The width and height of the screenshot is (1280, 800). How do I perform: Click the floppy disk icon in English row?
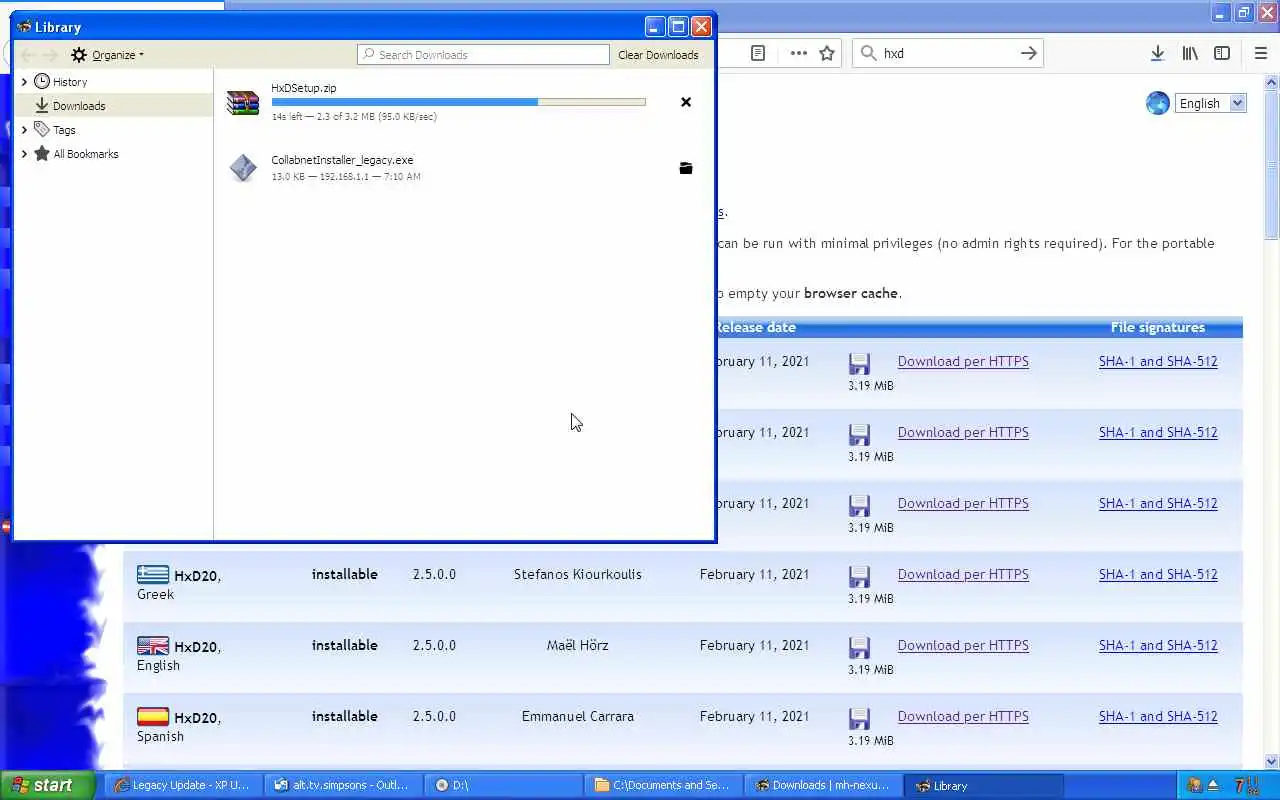pos(859,648)
